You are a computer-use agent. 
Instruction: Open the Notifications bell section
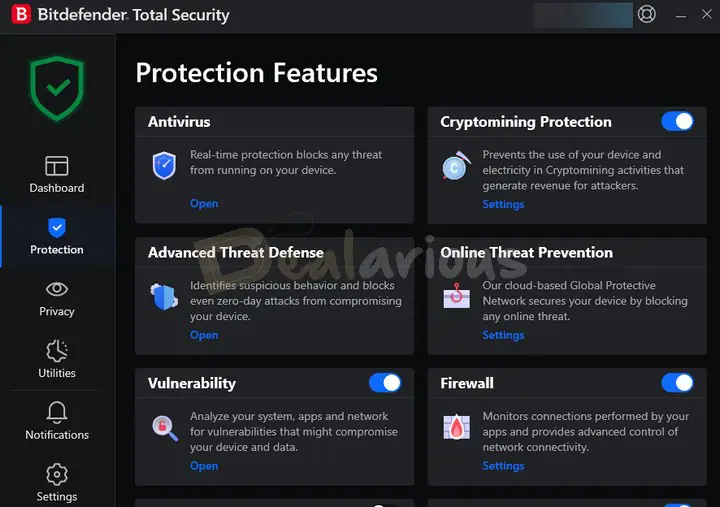click(x=57, y=421)
